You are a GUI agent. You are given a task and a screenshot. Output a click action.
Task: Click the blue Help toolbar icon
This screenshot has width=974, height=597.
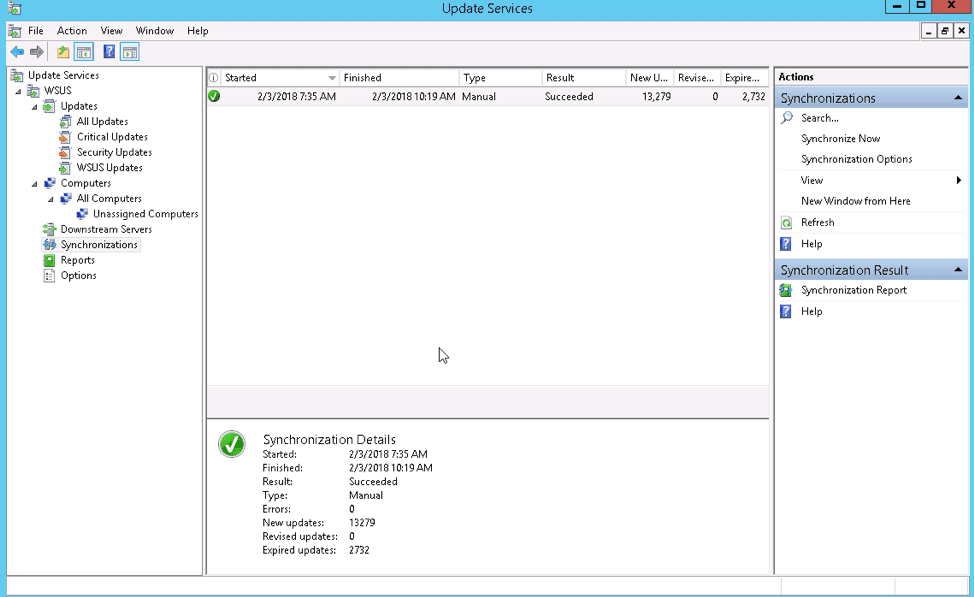pos(109,52)
